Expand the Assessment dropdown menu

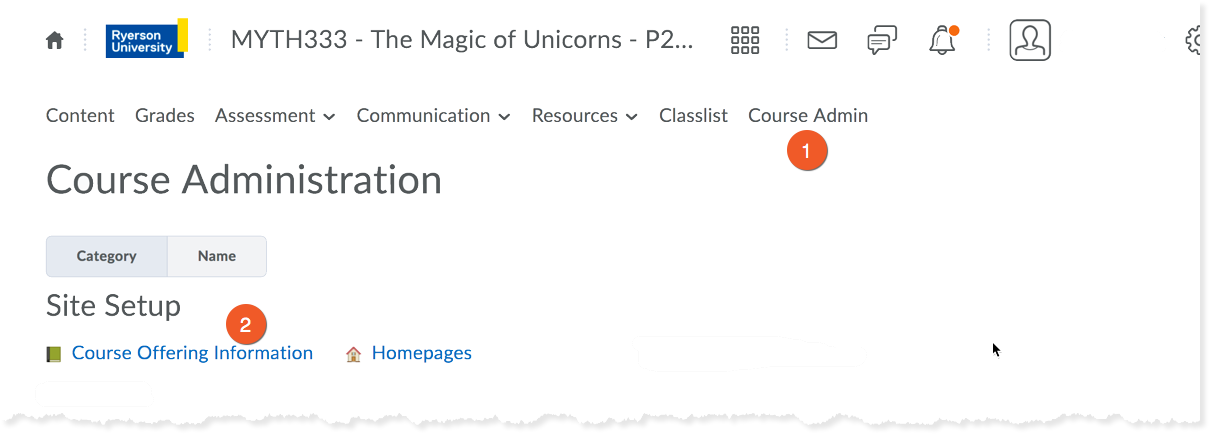coord(275,116)
